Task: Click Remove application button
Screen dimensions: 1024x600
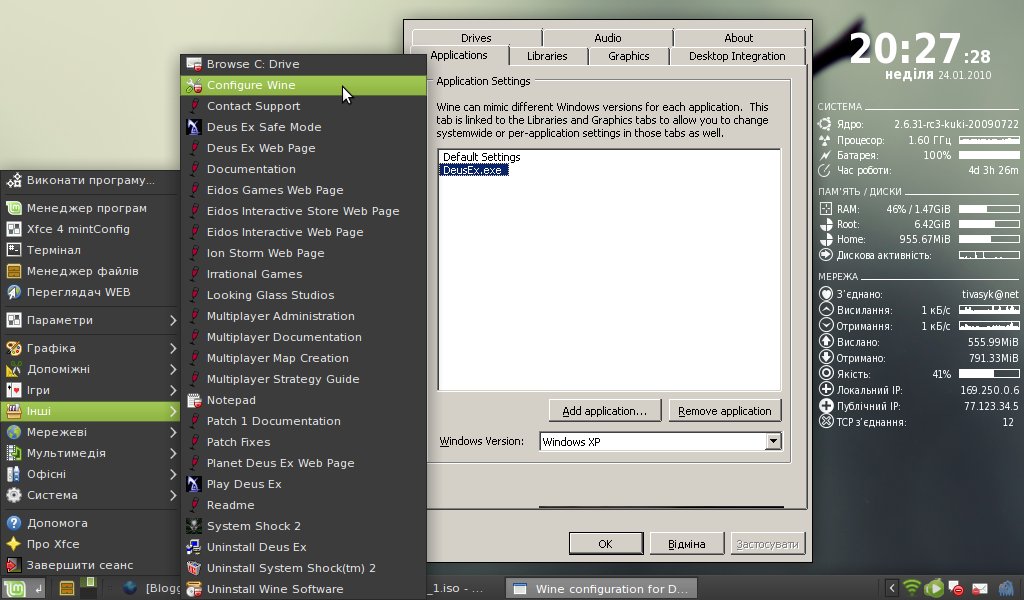Action: click(725, 411)
